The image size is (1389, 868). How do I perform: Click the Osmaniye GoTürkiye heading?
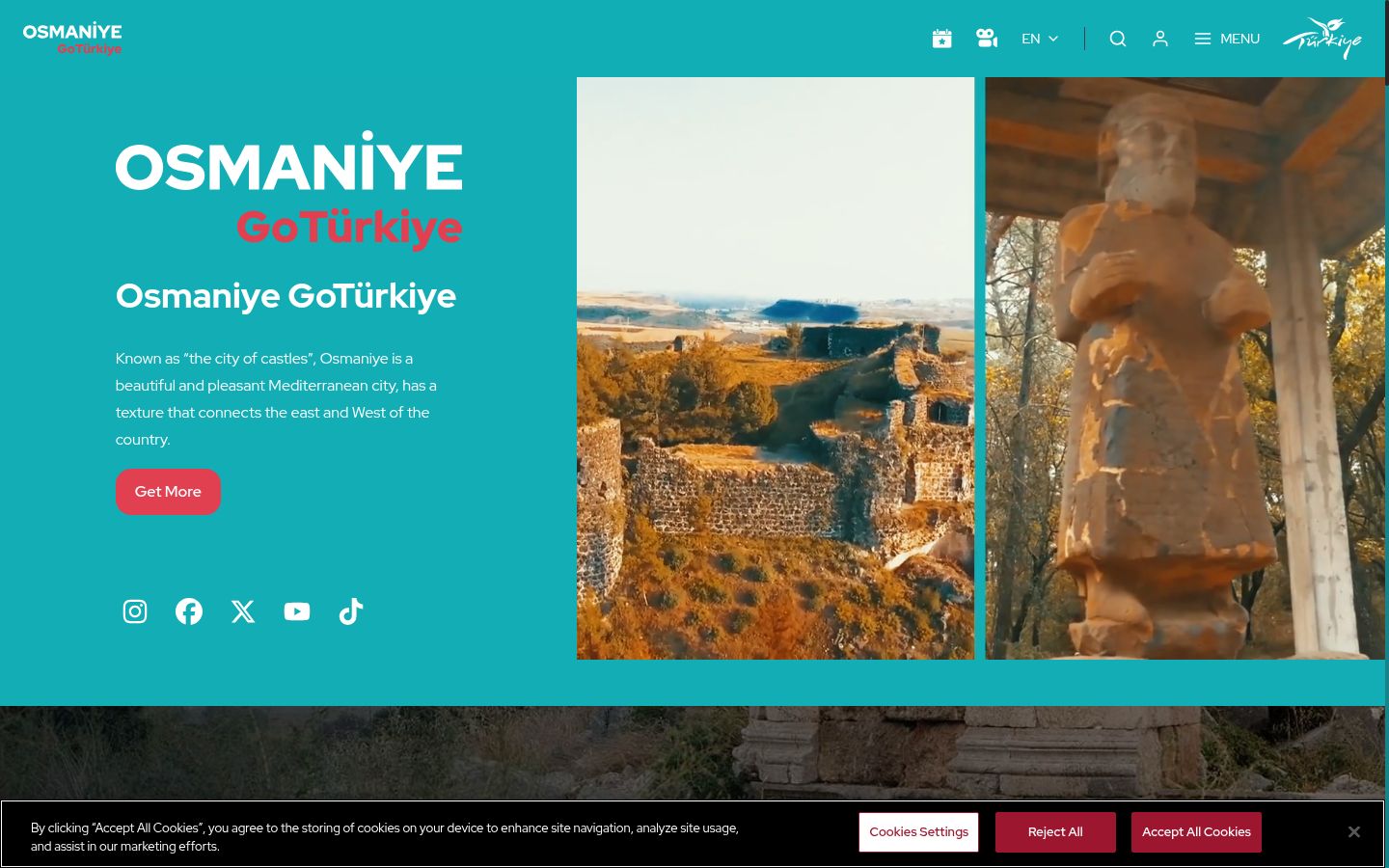tap(286, 296)
